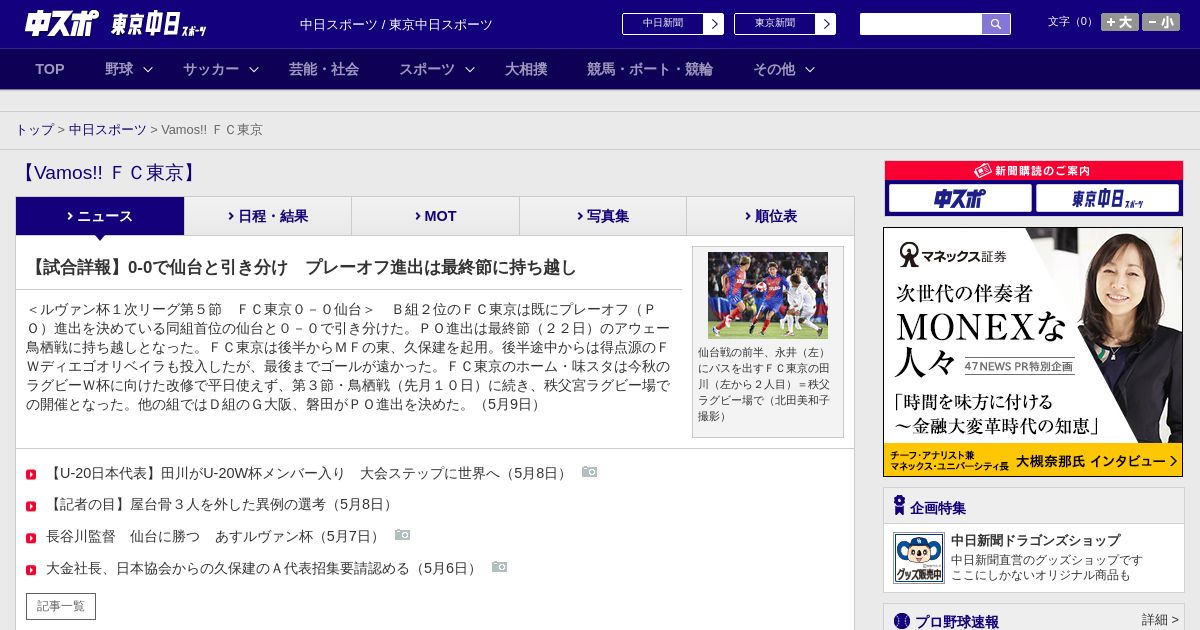This screenshot has height=630, width=1200.
Task: Click arrow next to 東京新聞
Action: [x=826, y=24]
